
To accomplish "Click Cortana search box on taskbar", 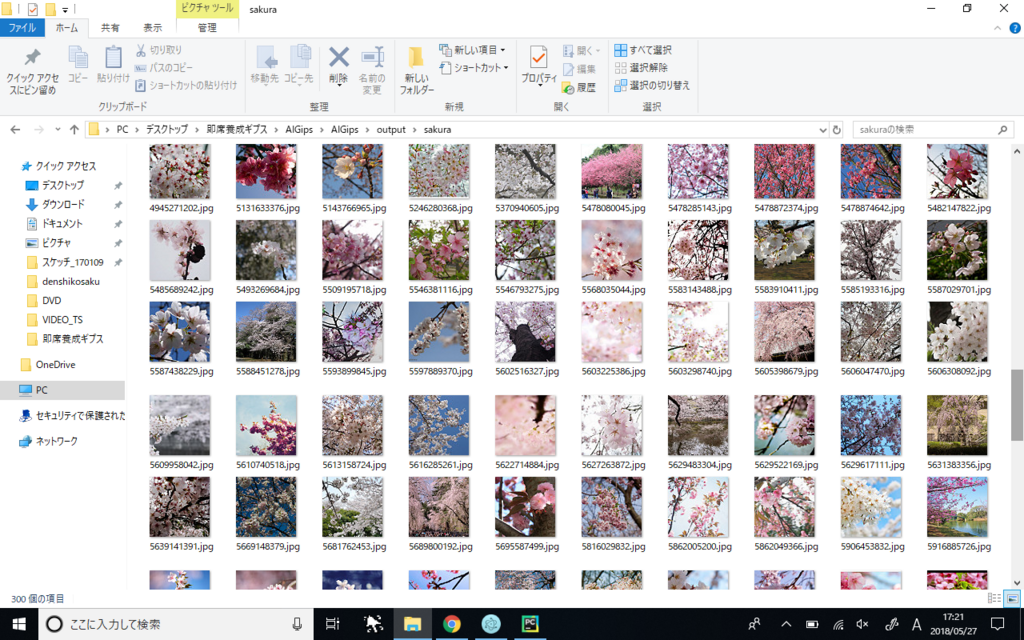I will [x=176, y=624].
